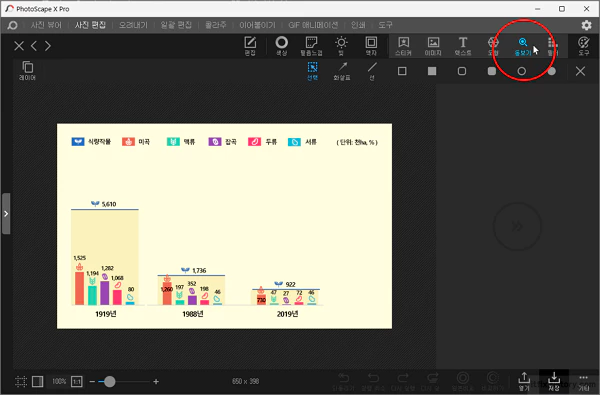Pick the outlined circle shape
Image resolution: width=600 pixels, height=395 pixels.
tap(522, 71)
